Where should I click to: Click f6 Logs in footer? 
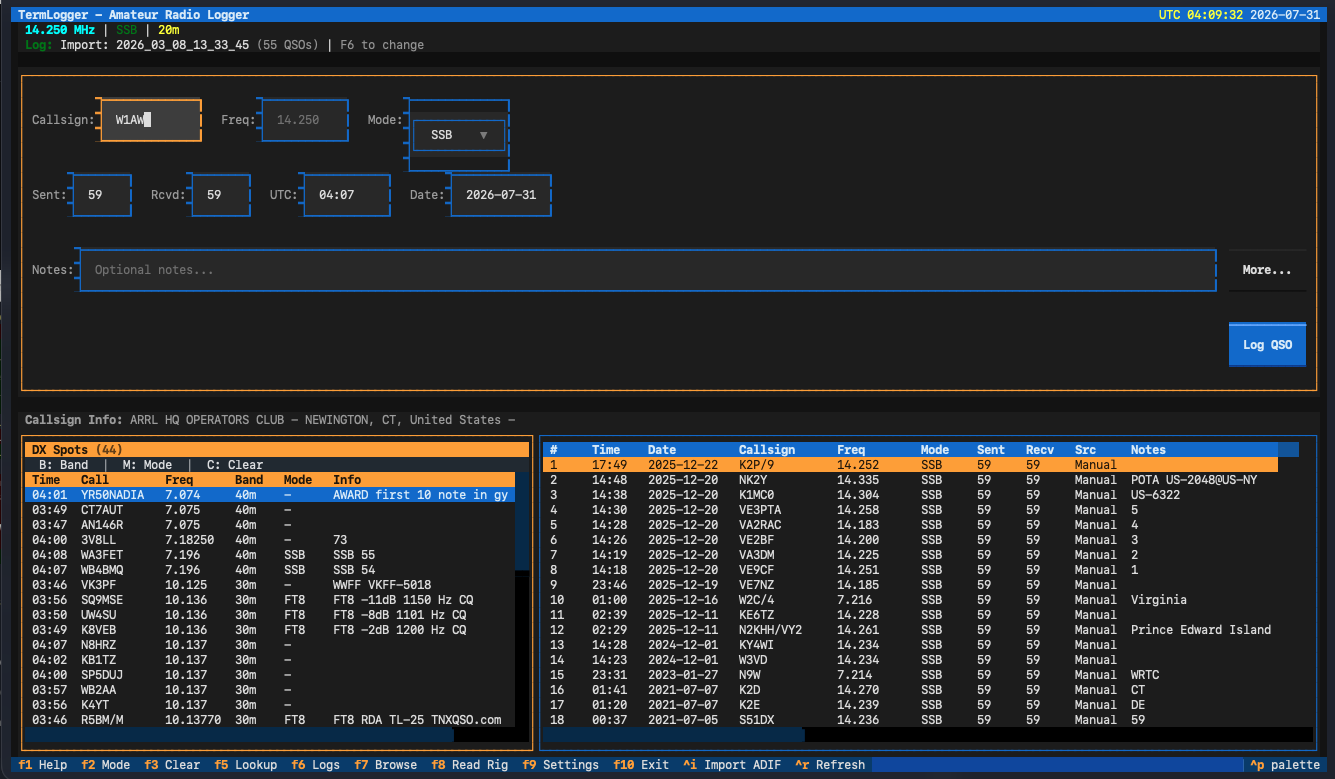(x=316, y=765)
